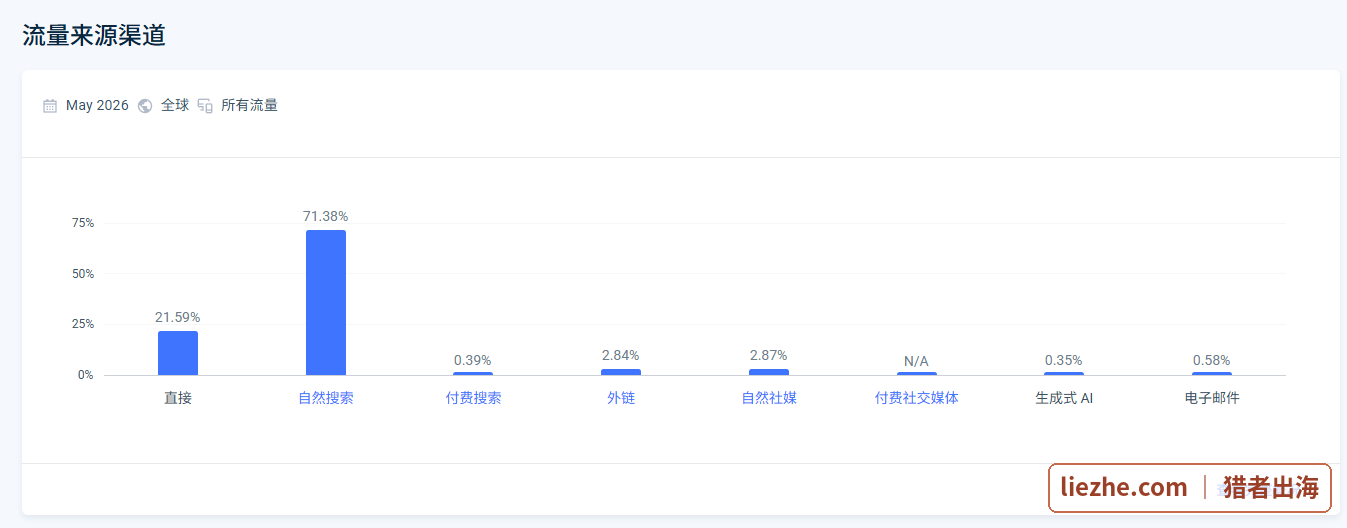This screenshot has height=528, width=1347.
Task: Select the 21.59% 直接 bar
Action: [178, 353]
